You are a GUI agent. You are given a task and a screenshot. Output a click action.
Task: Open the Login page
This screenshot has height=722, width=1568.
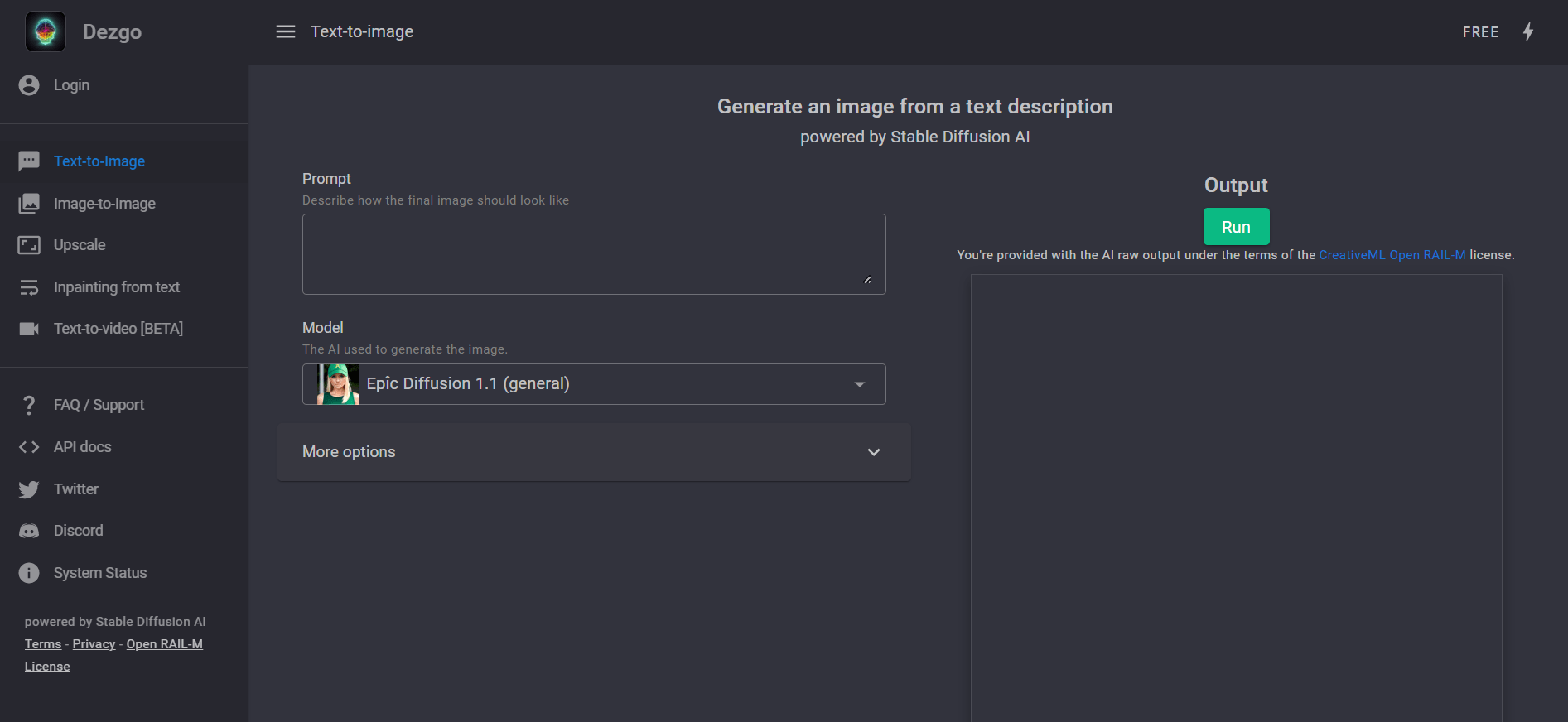[x=124, y=85]
